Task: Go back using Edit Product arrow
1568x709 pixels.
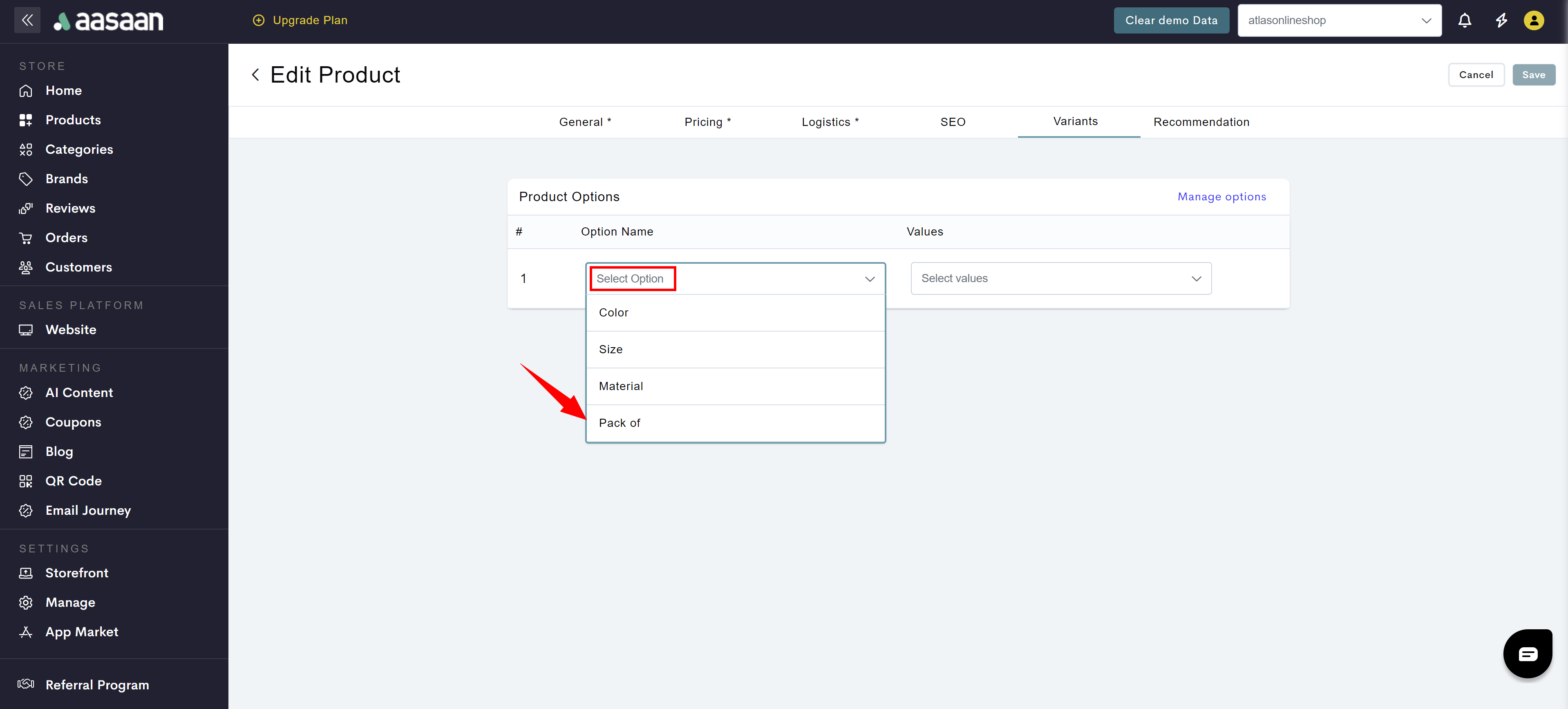Action: tap(256, 75)
